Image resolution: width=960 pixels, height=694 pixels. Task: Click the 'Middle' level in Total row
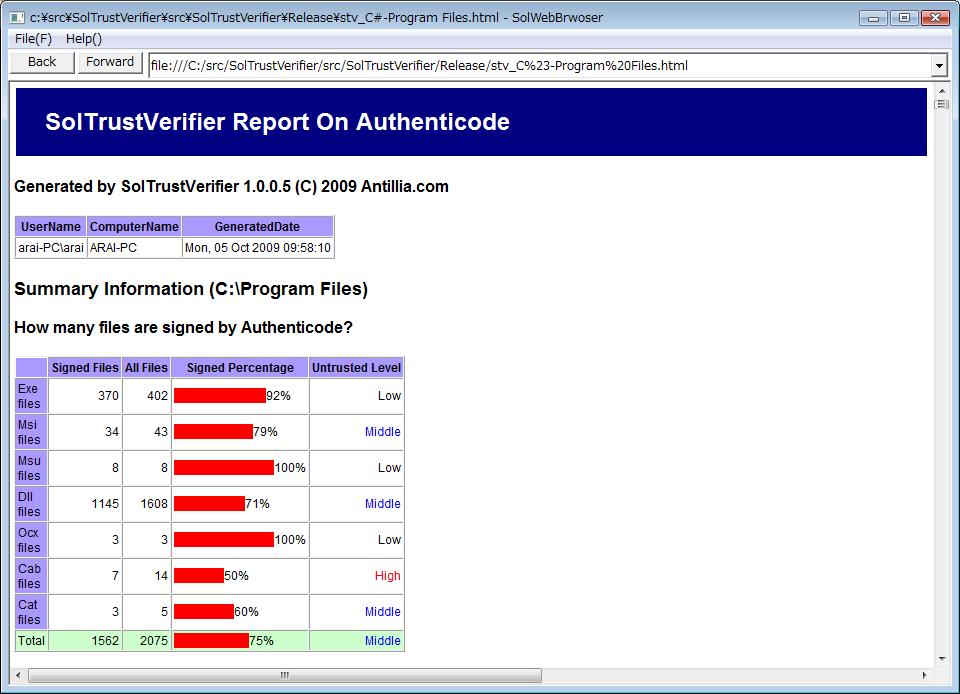[x=383, y=640]
